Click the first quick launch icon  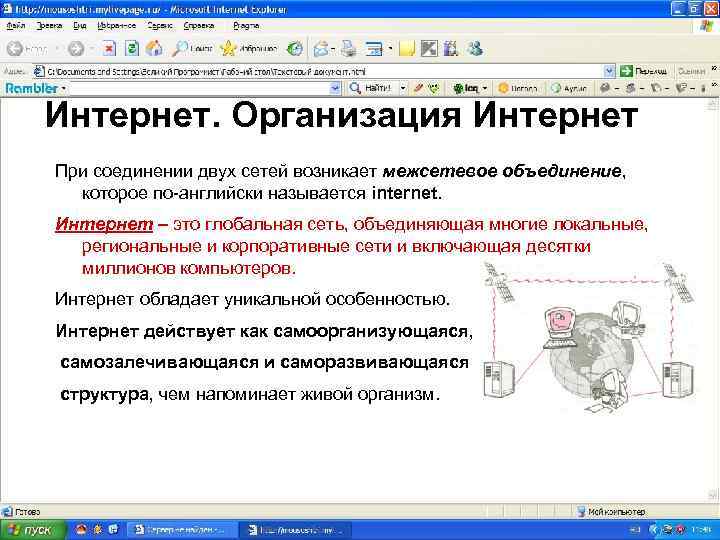(81, 529)
